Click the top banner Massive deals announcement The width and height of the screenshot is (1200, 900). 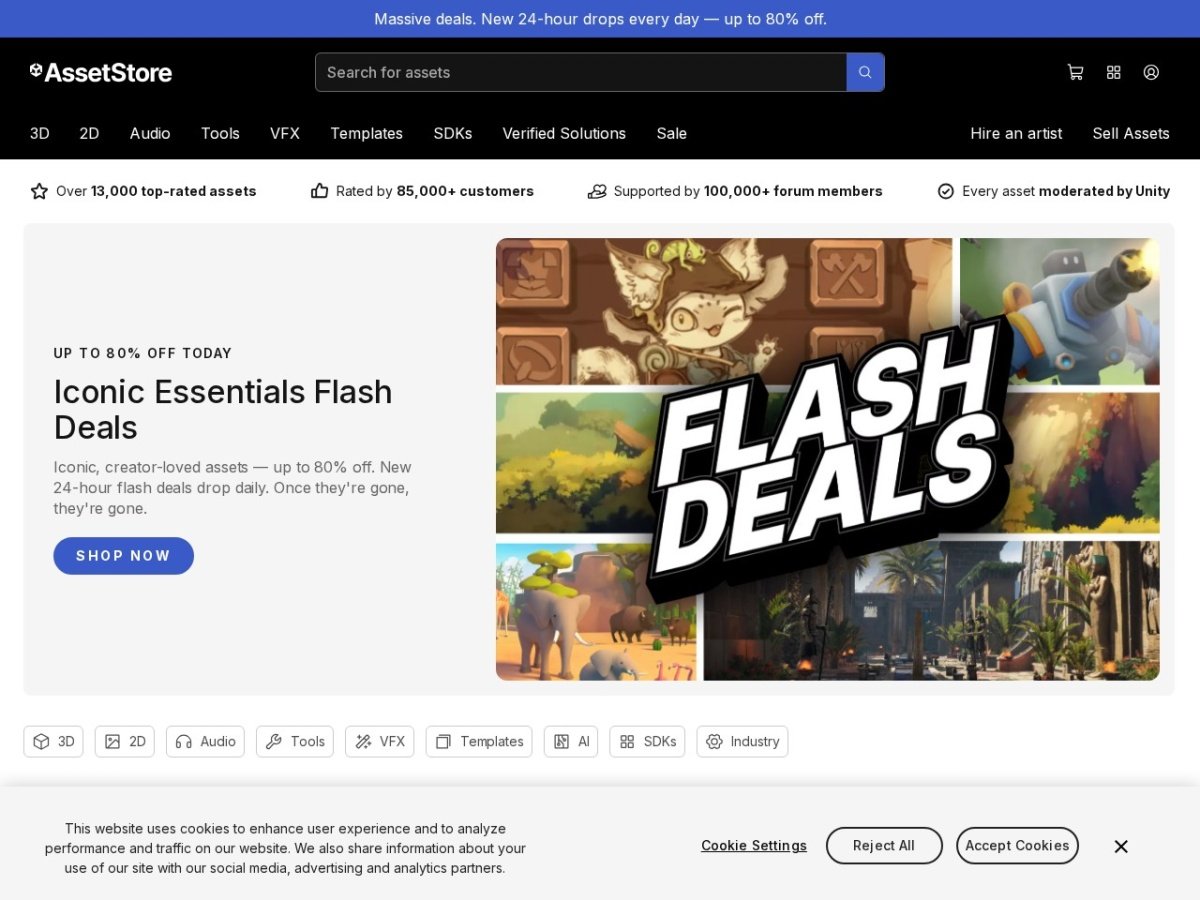[x=600, y=19]
